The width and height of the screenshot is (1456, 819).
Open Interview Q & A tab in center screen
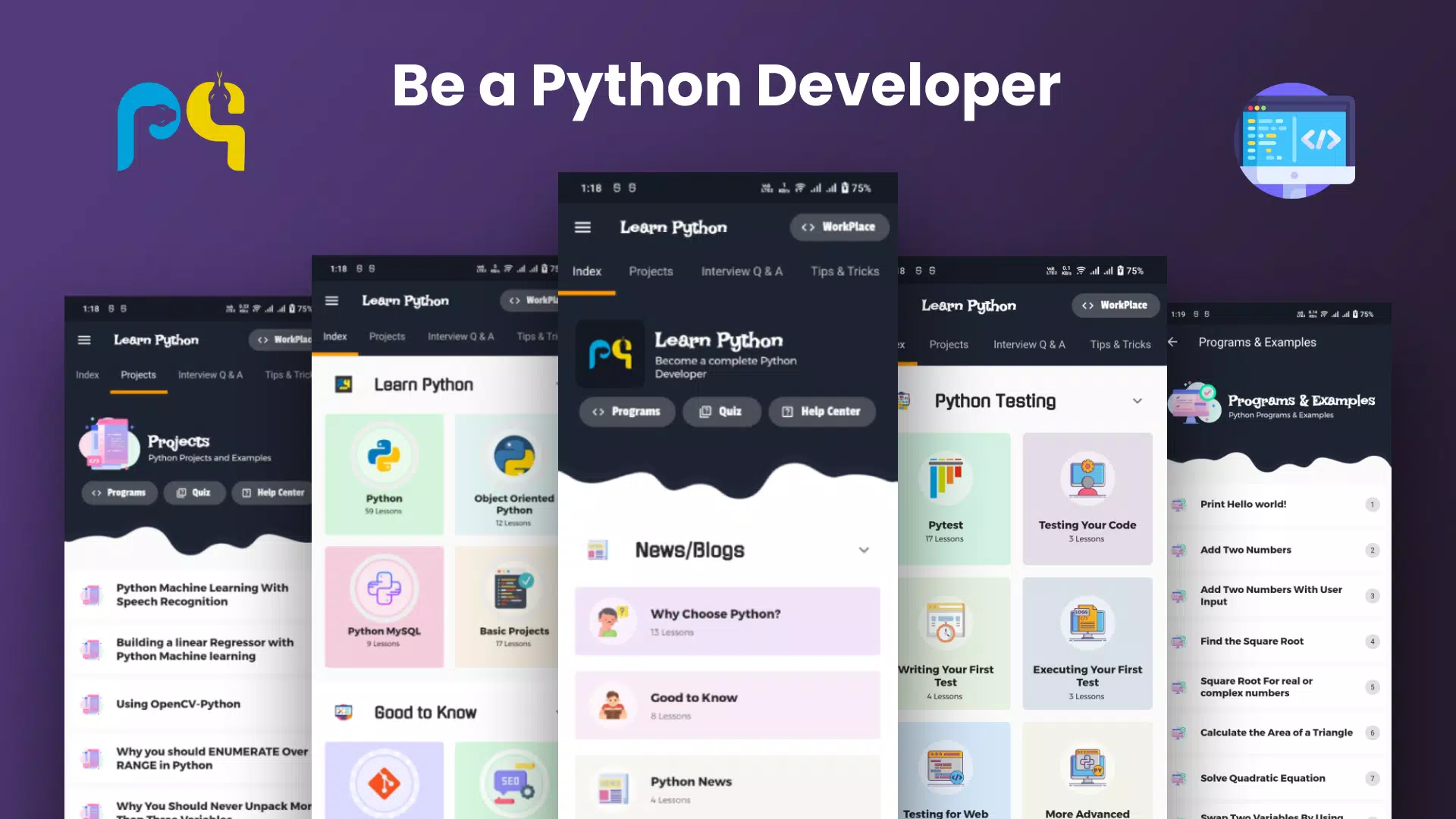point(742,271)
